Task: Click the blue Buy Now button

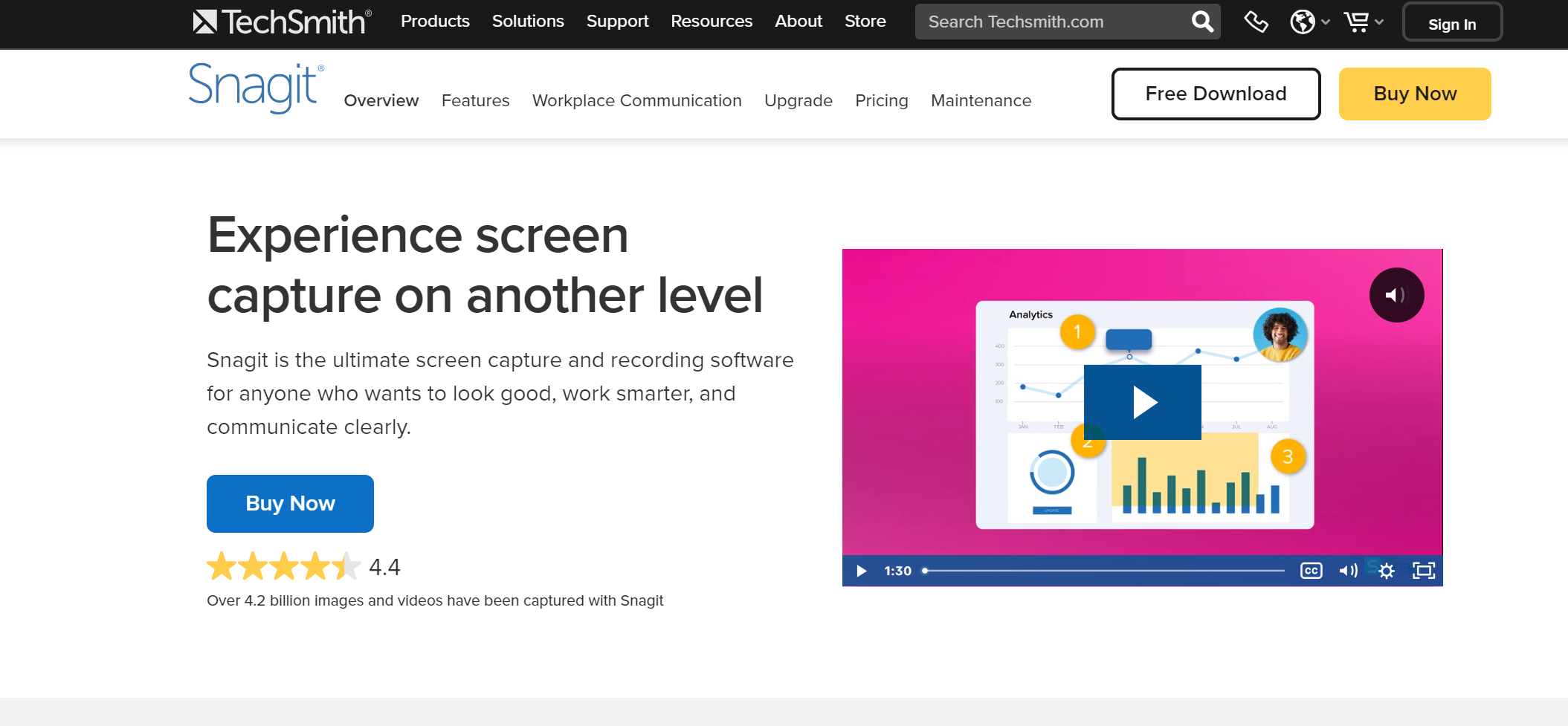Action: point(290,504)
